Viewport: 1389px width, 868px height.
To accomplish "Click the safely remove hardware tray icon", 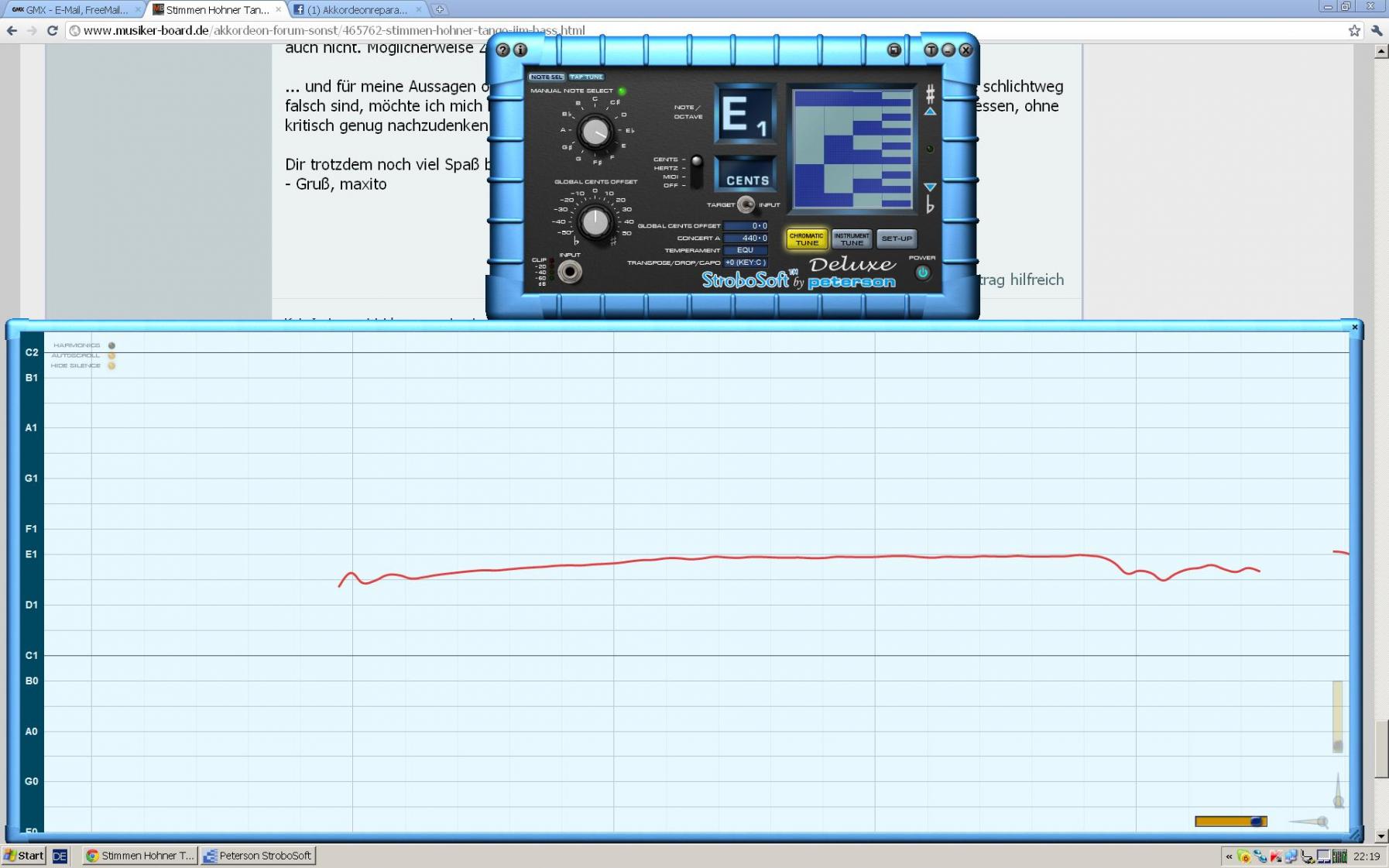I will (x=1308, y=856).
